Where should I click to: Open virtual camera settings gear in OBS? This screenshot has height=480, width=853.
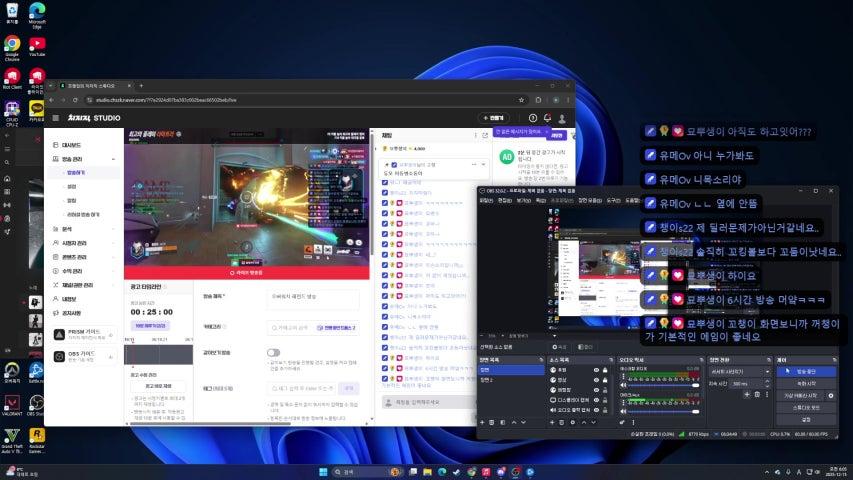(831, 396)
